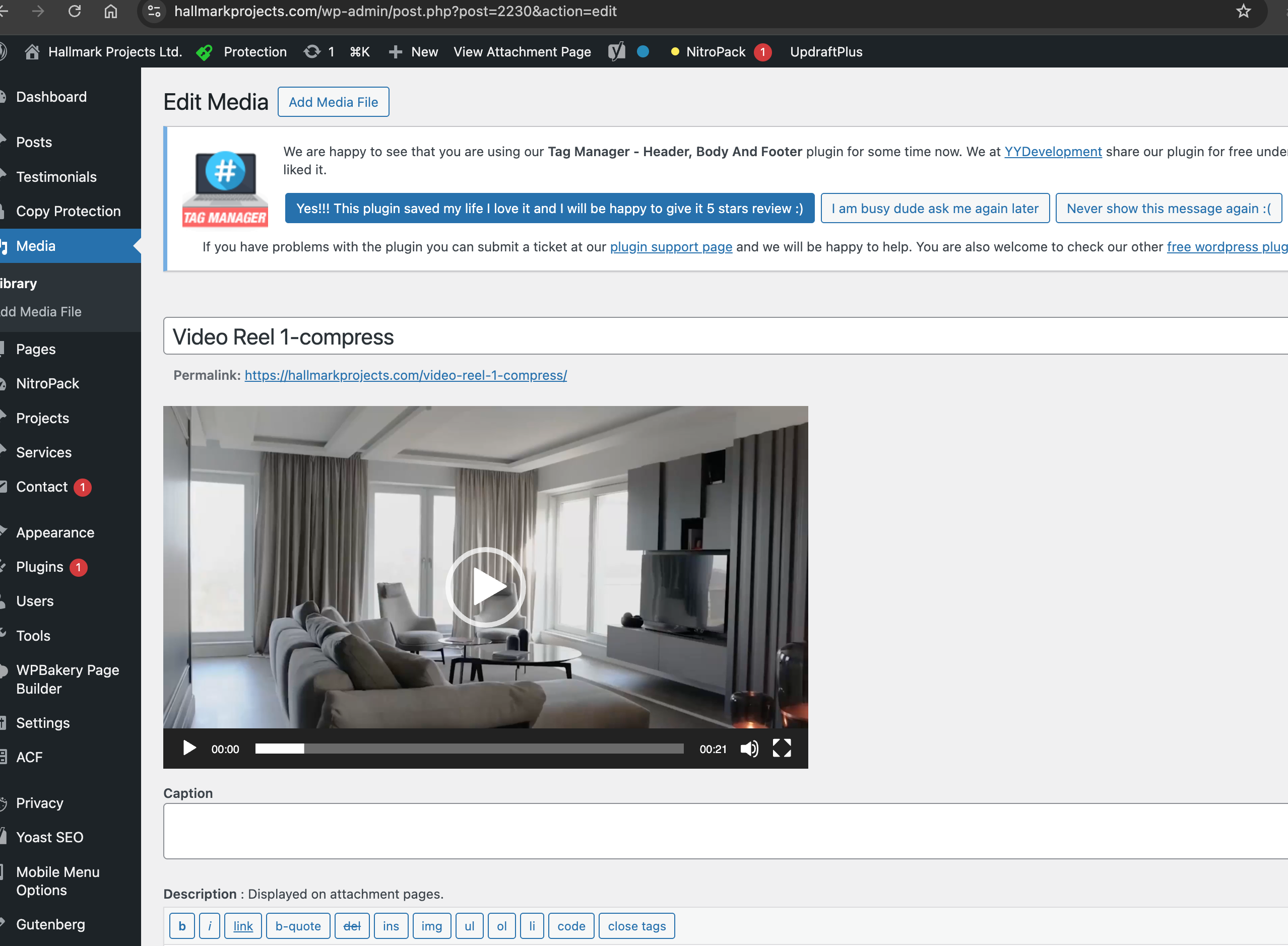The image size is (1288, 946).
Task: Click the browser home icon
Action: tap(110, 12)
